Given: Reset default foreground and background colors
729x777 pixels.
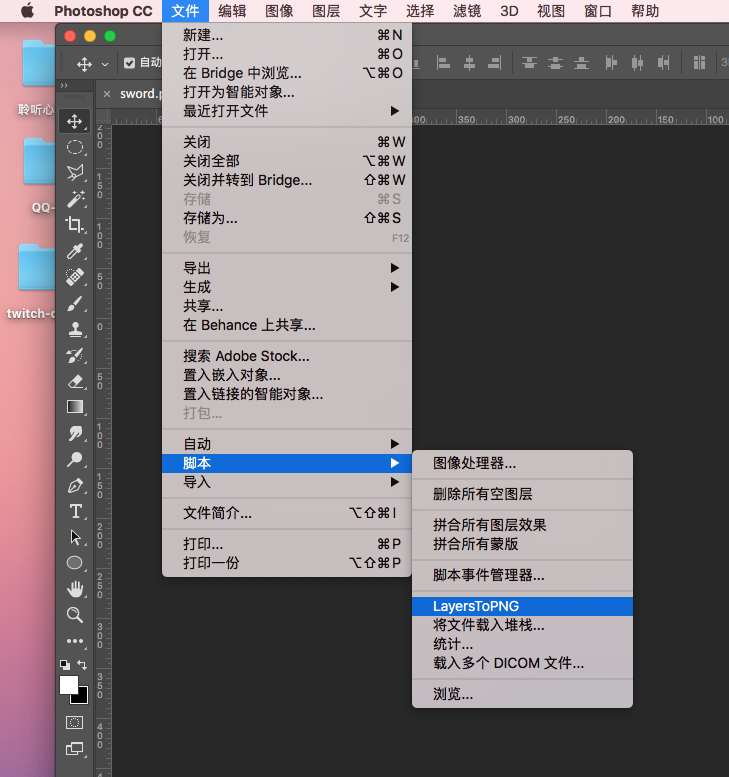Looking at the screenshot, I should [65, 665].
